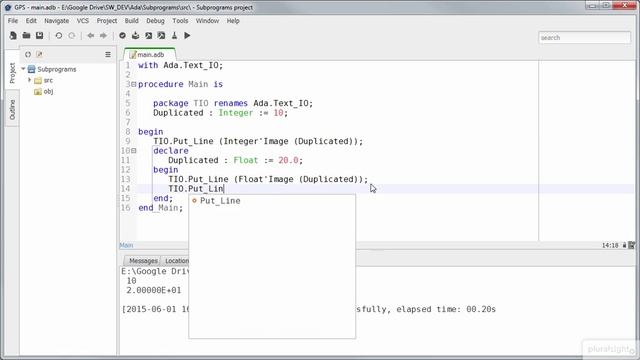Save the current file with floppy icon
Screen dimensions: 640x360
pyautogui.click(x=39, y=36)
